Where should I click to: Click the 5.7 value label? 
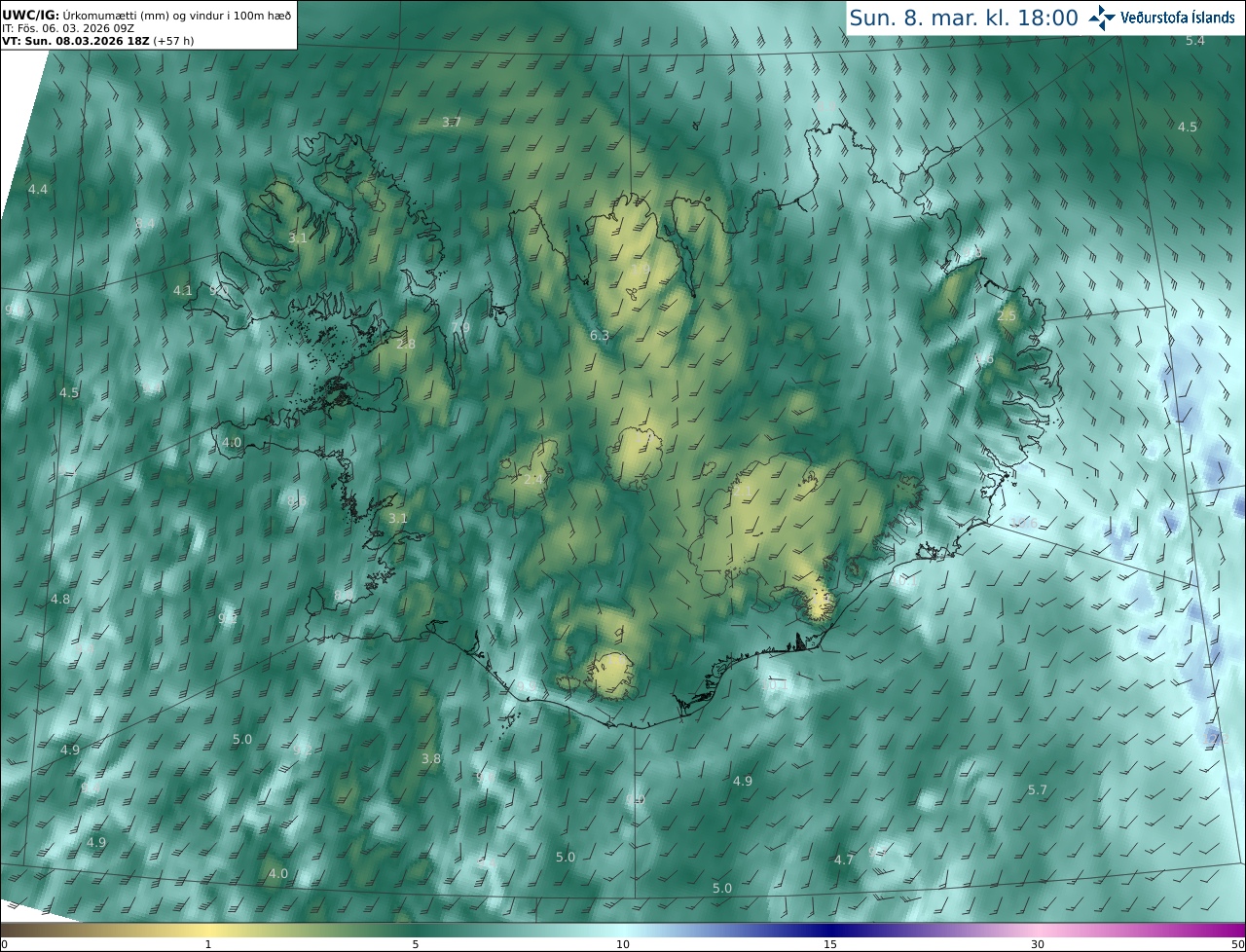[x=1038, y=789]
